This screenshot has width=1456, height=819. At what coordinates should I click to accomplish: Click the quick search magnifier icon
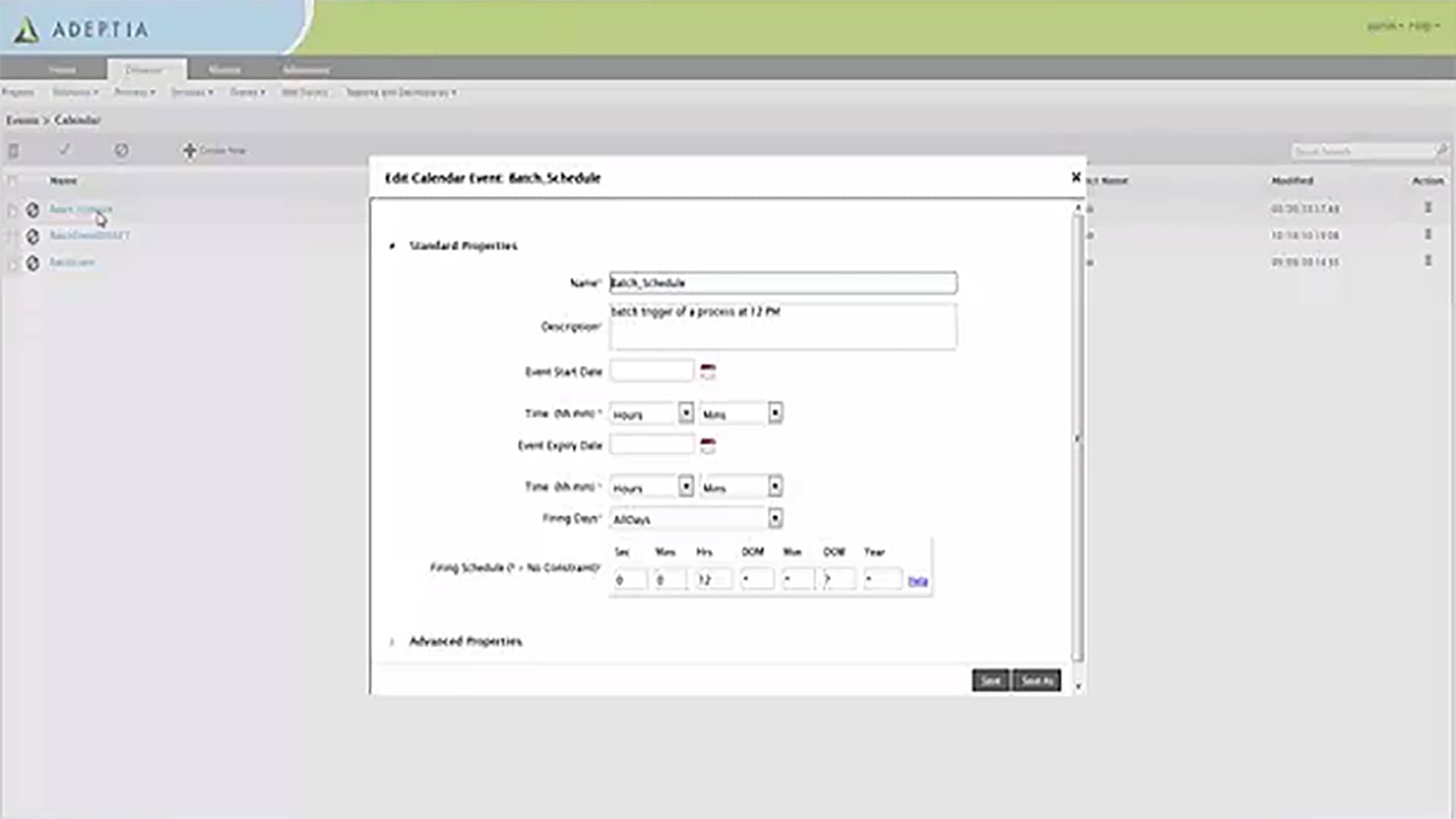(x=1441, y=151)
